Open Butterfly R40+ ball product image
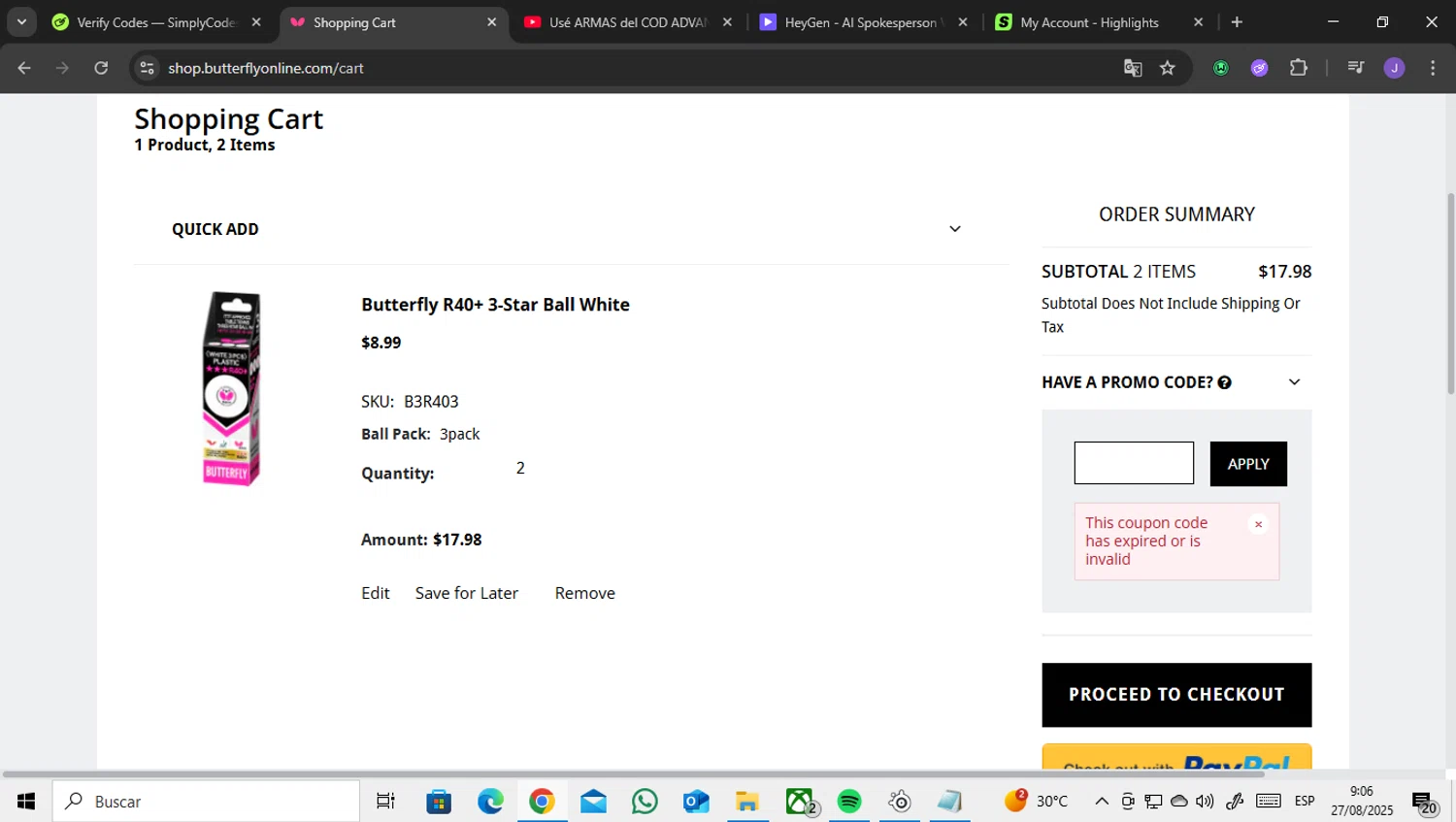The width and height of the screenshot is (1456, 822). 231,388
